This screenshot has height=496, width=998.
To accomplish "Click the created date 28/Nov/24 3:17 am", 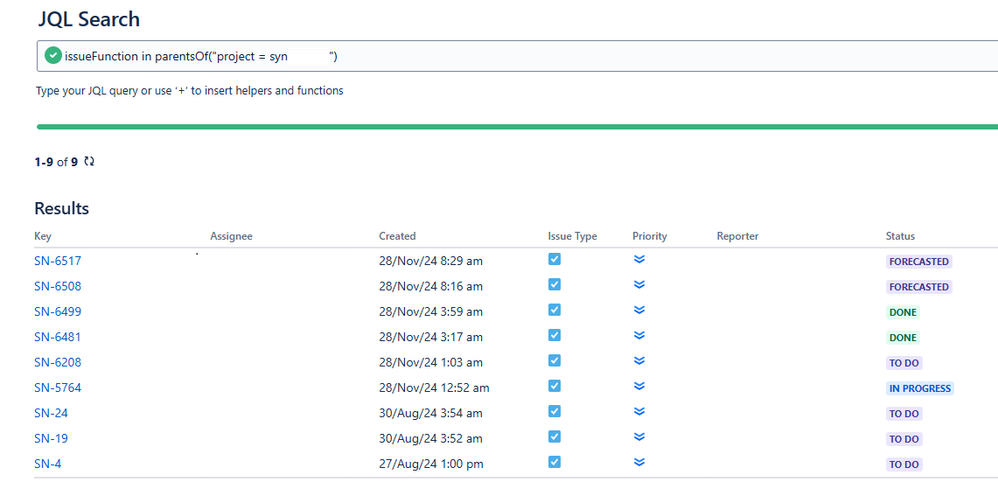I will click(x=431, y=337).
